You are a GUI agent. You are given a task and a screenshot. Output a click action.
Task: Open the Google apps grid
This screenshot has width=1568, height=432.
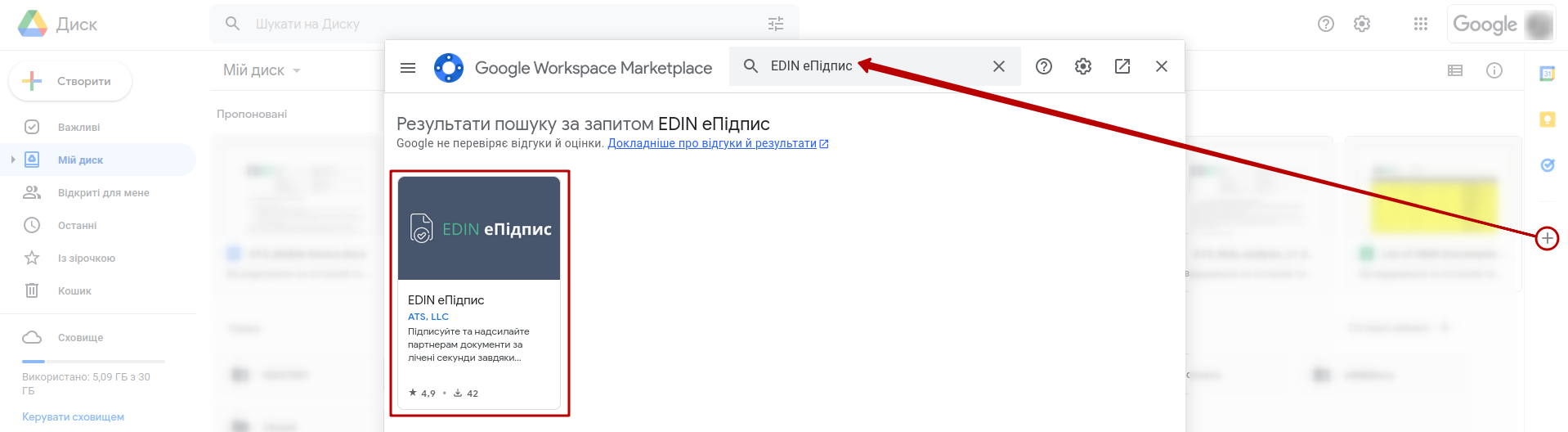(1421, 24)
